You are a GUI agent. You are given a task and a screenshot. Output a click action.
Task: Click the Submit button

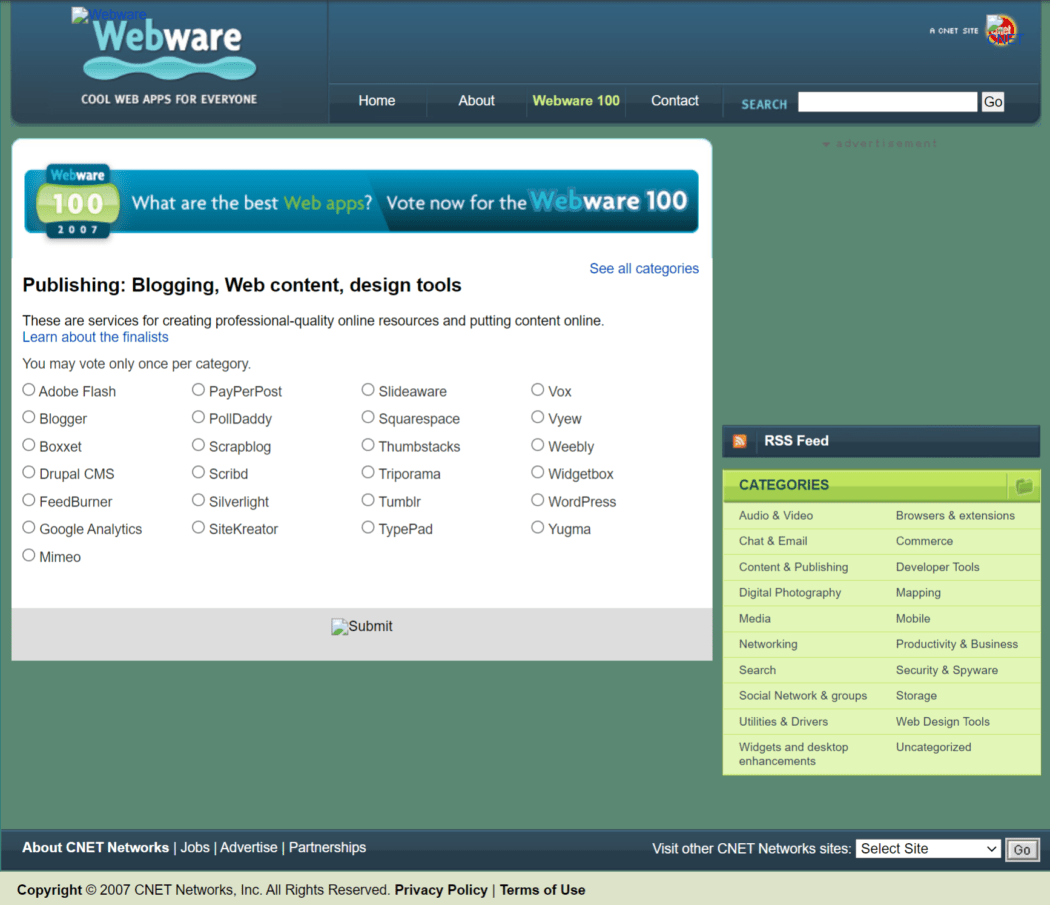click(362, 626)
